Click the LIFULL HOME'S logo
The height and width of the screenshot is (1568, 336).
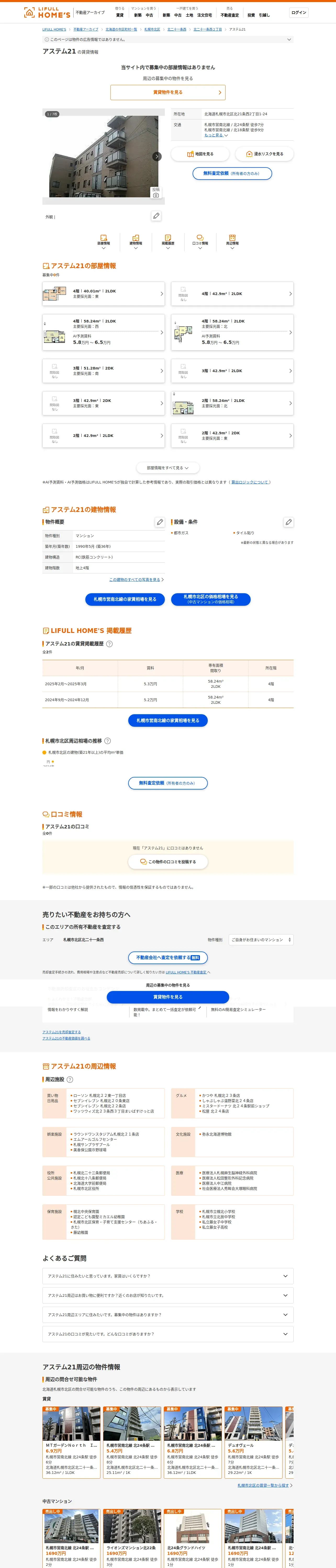pos(47,12)
